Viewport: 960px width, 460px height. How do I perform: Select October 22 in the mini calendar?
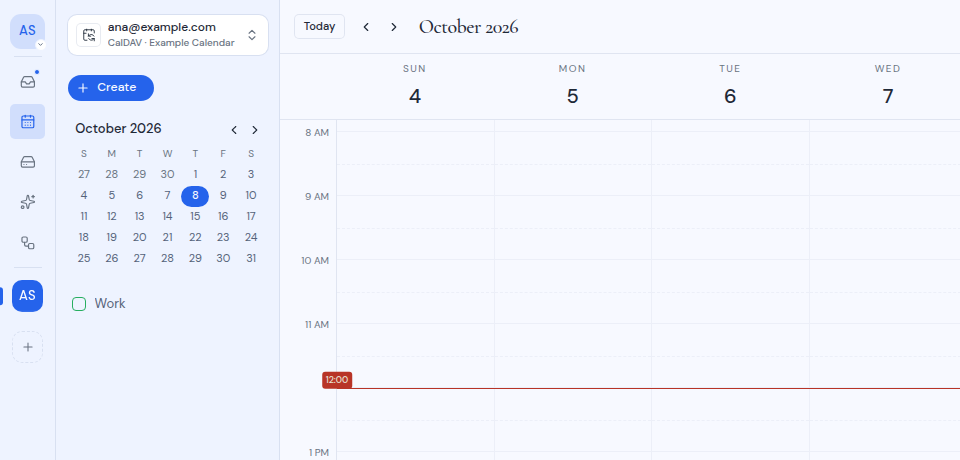[x=195, y=237]
